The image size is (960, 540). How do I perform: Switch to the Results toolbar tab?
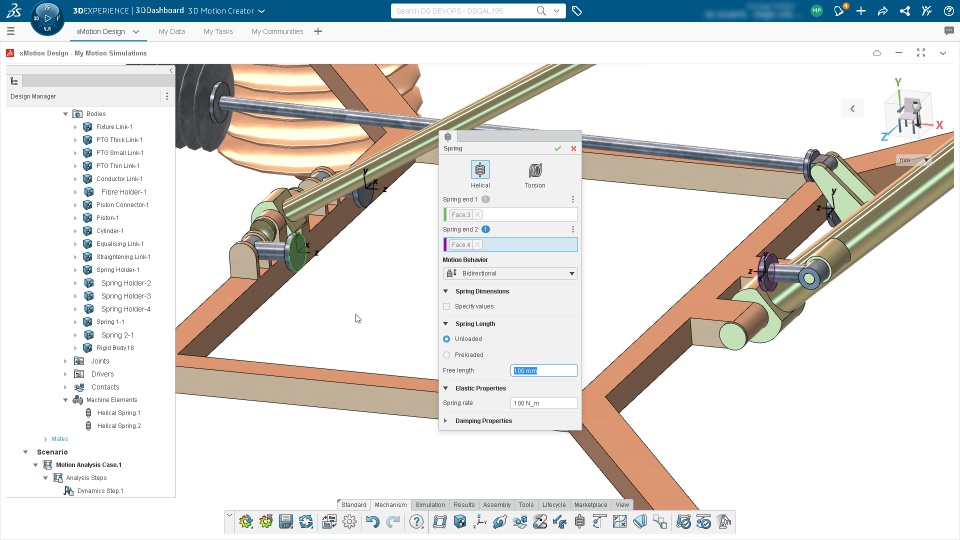pyautogui.click(x=464, y=504)
